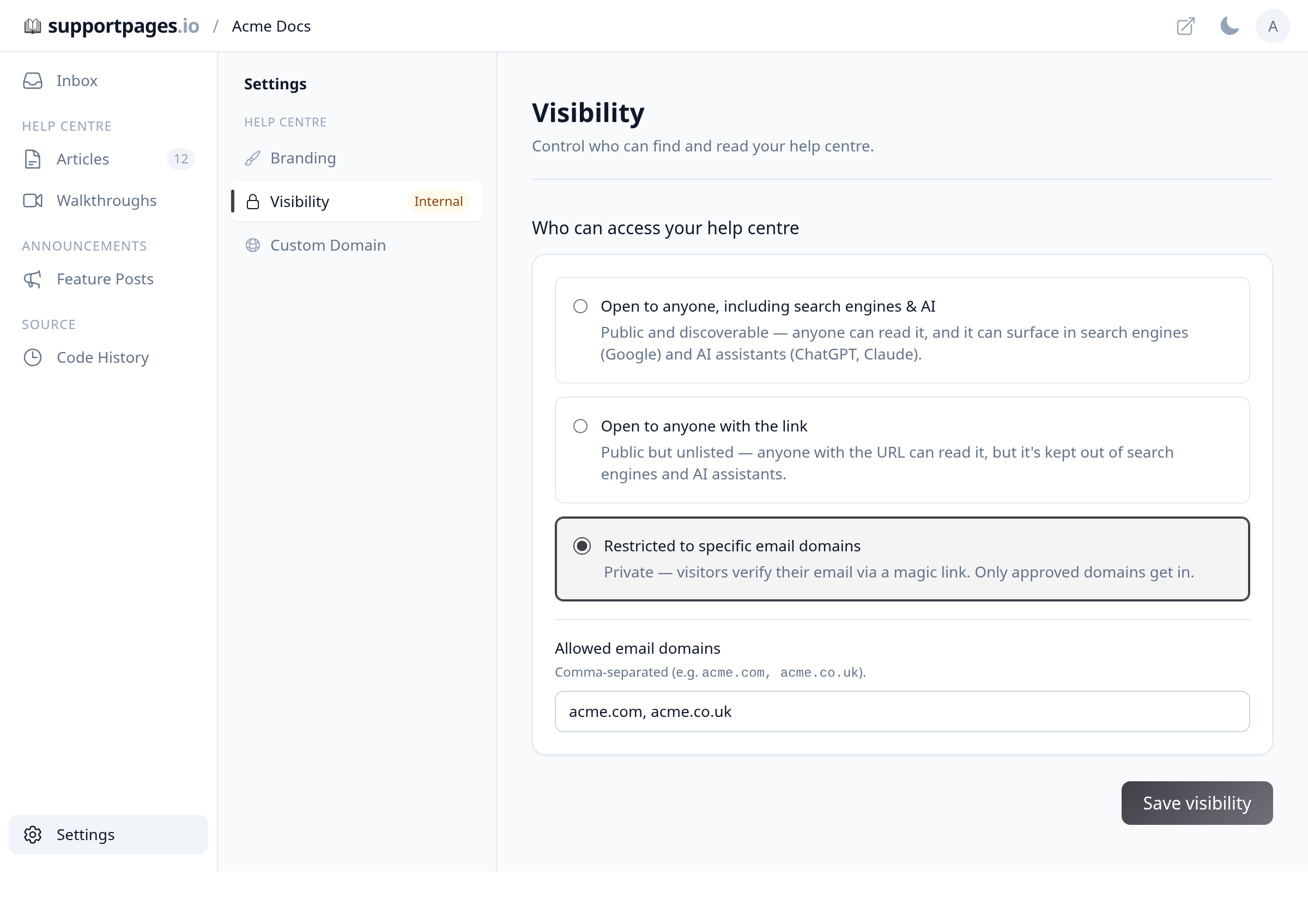The image size is (1308, 924).
Task: Click the supportpages.io brand name
Action: (124, 26)
